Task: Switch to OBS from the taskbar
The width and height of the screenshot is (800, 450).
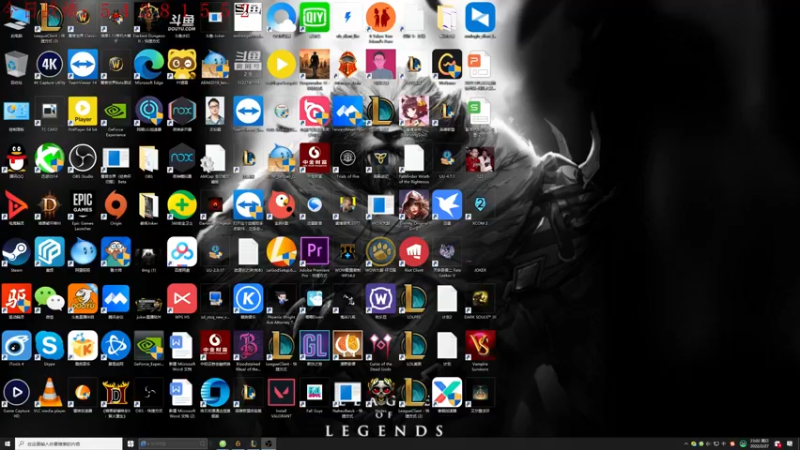Action: click(268, 444)
